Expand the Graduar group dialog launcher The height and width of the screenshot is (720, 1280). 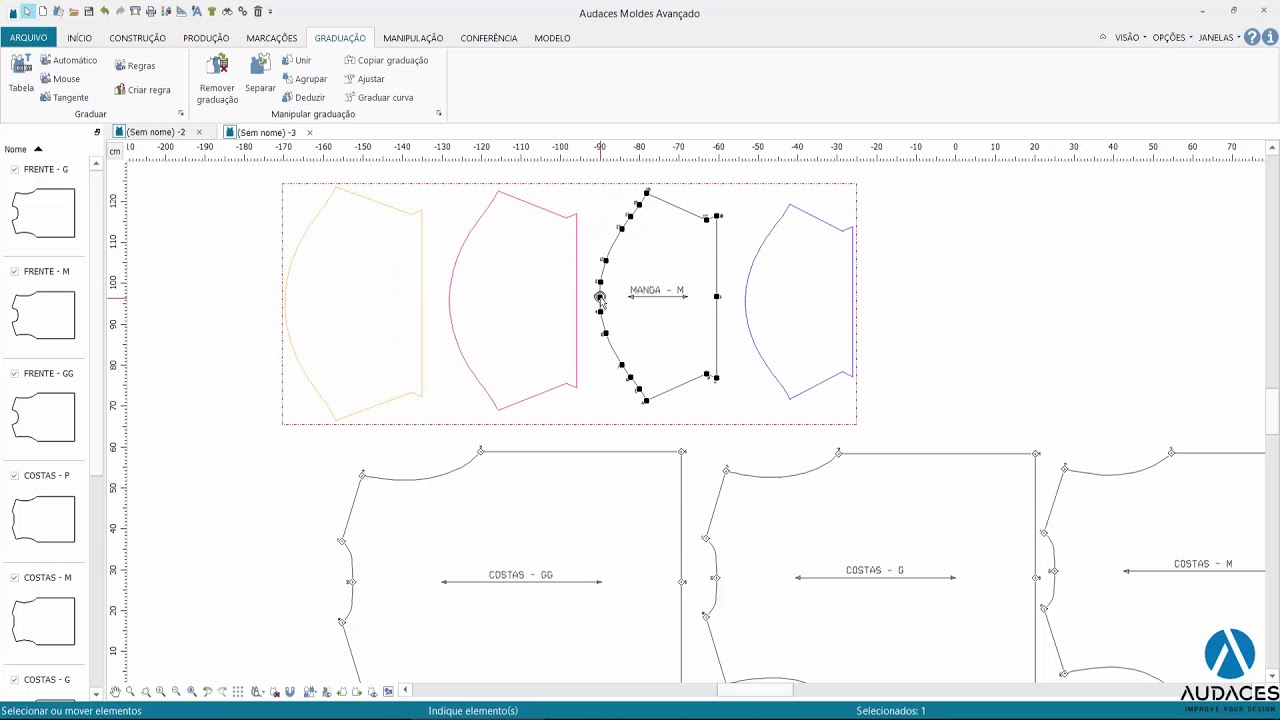tap(181, 113)
